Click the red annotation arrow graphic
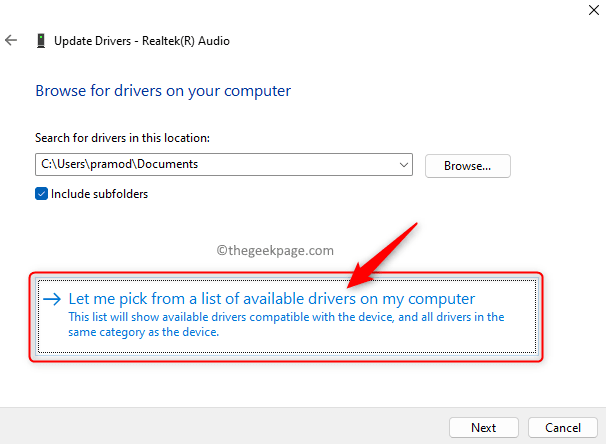This screenshot has height=444, width=606. (x=385, y=250)
